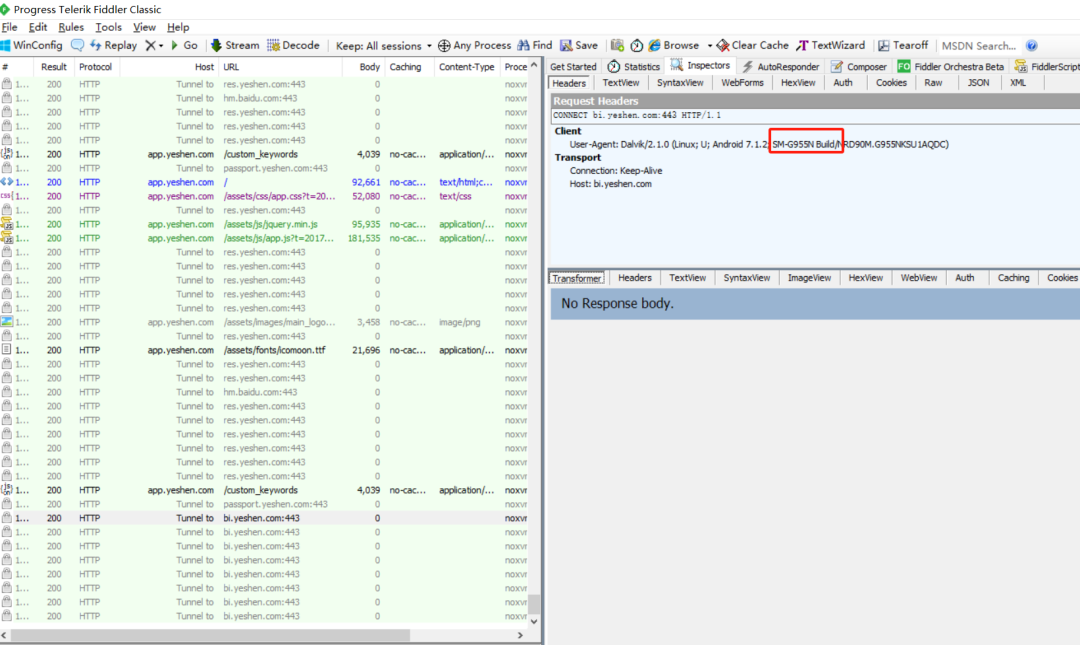This screenshot has height=645, width=1080.
Task: Select the /assets/js/jquery.min.js session
Action: 264,224
